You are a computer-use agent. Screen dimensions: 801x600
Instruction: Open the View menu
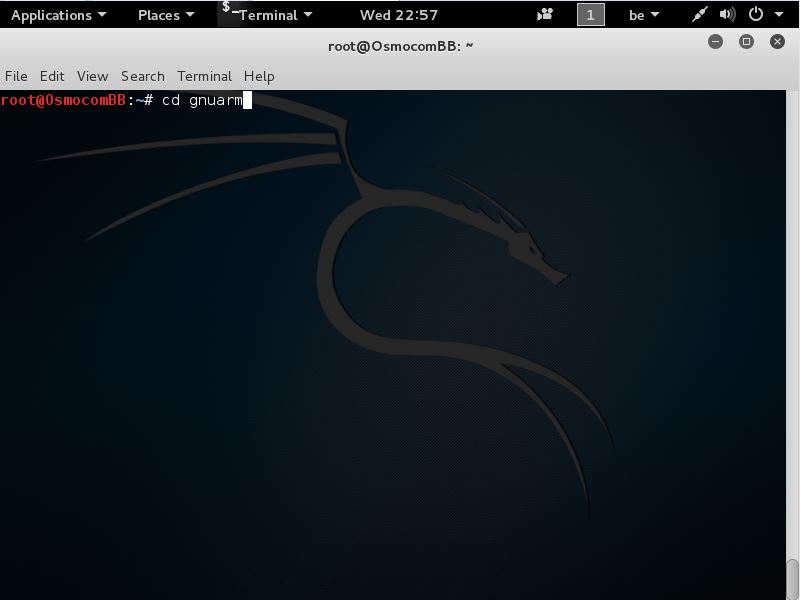(x=92, y=76)
